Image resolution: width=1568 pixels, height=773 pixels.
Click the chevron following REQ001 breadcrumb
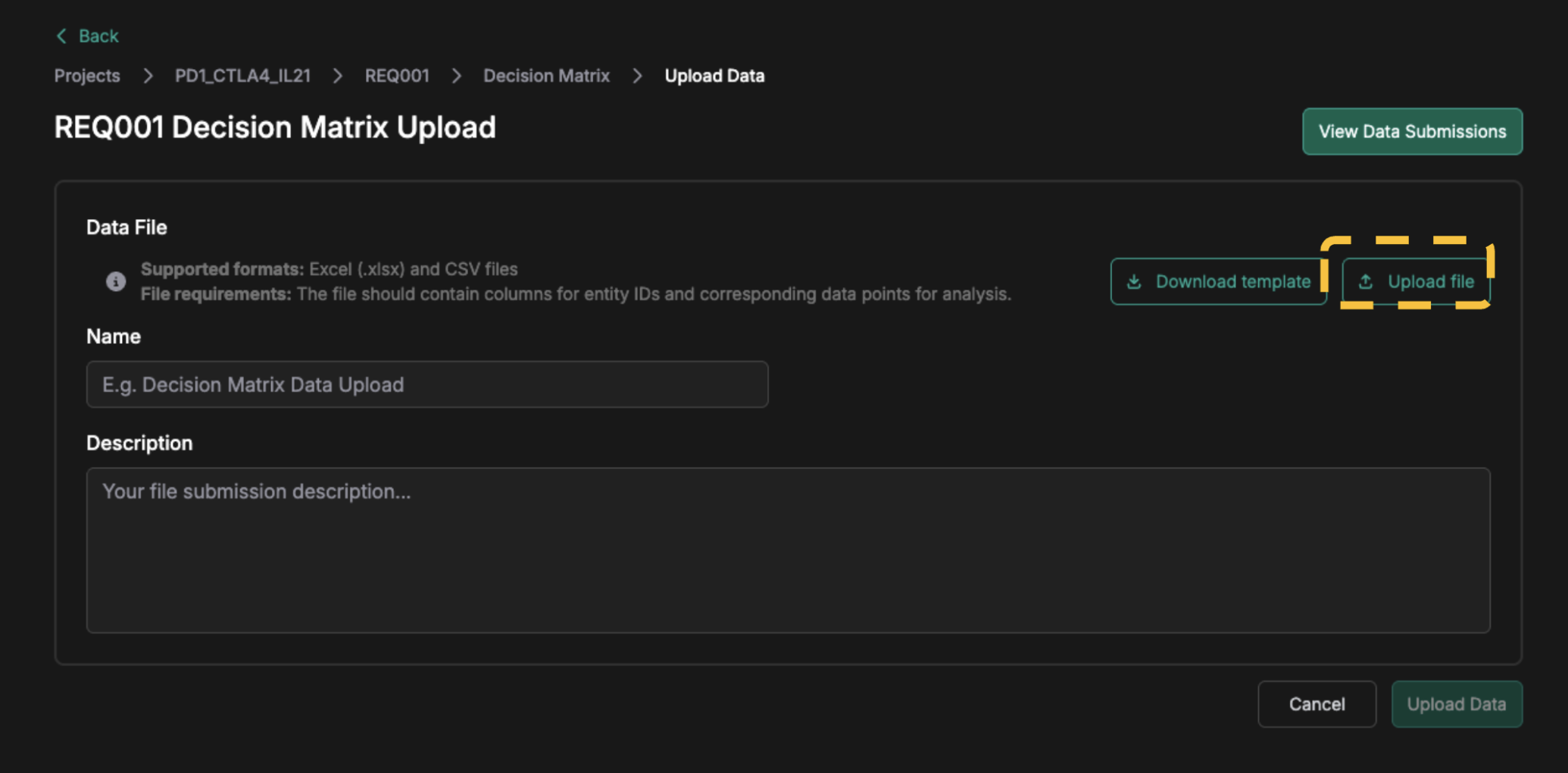[x=457, y=76]
